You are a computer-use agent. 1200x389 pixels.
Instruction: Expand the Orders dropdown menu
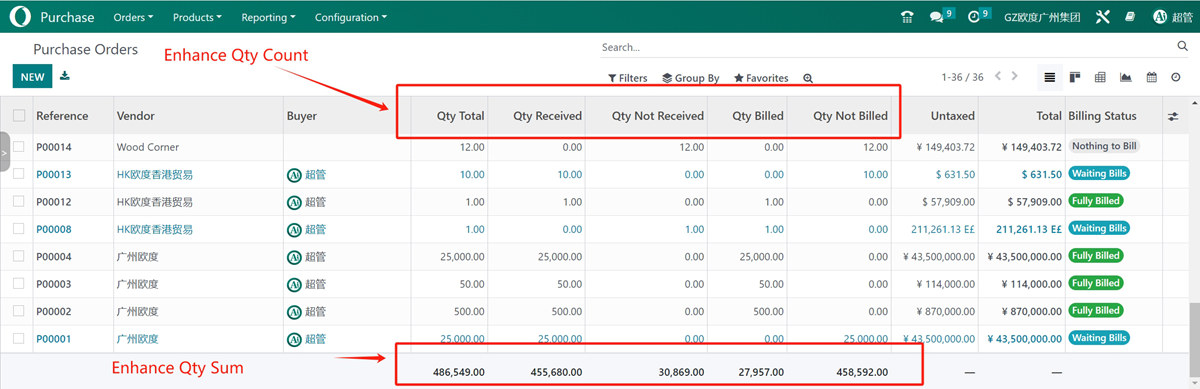click(133, 17)
